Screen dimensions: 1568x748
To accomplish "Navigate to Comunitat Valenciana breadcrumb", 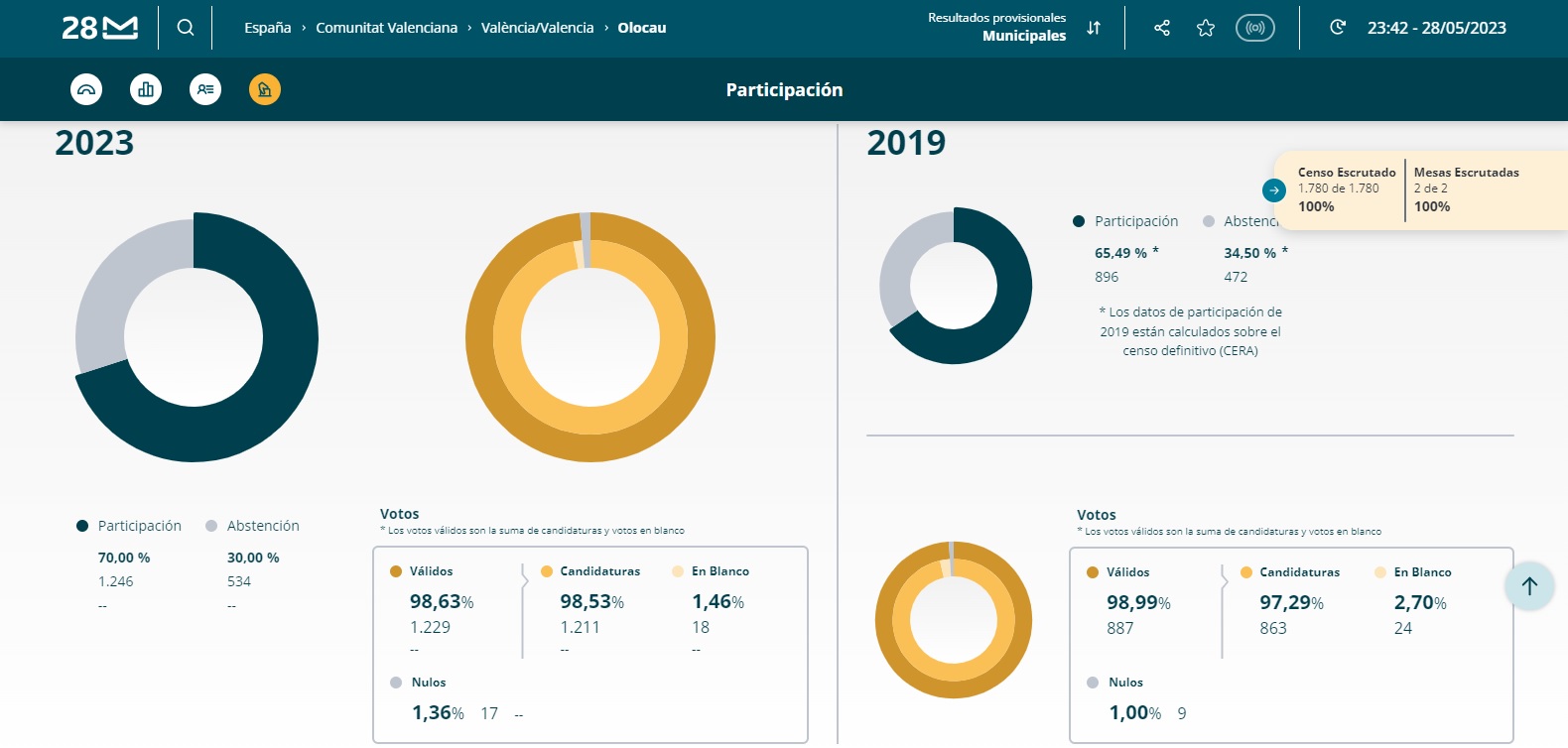I will tap(386, 28).
